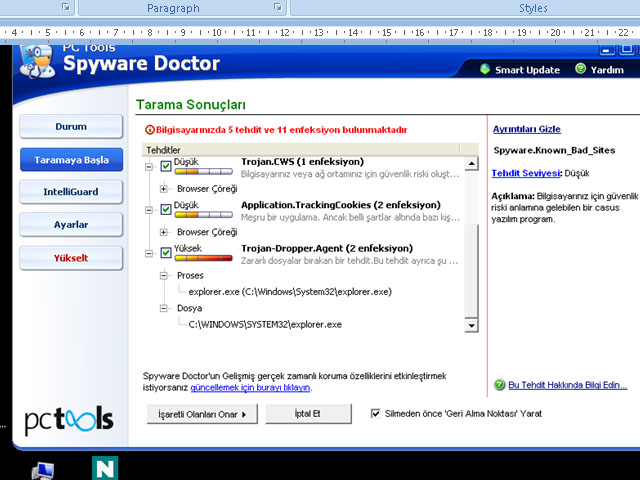This screenshot has width=640, height=480.
Task: Switch to IntelliGuard section
Action: coord(71,192)
